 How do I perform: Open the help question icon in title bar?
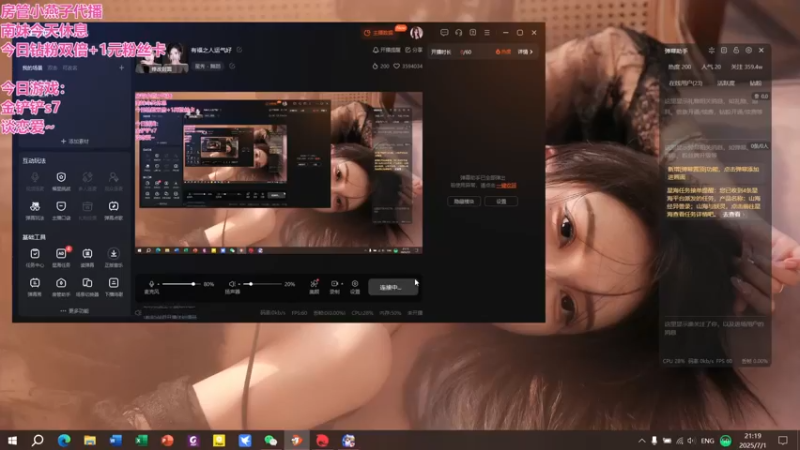tap(473, 33)
